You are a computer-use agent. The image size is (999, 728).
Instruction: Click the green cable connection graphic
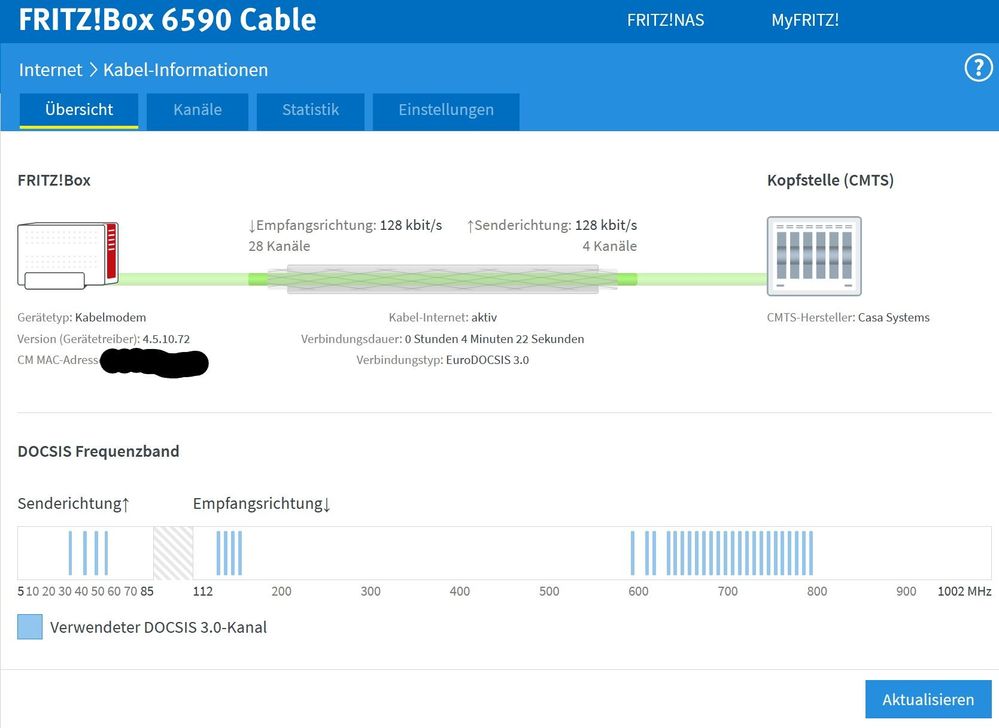click(x=443, y=279)
